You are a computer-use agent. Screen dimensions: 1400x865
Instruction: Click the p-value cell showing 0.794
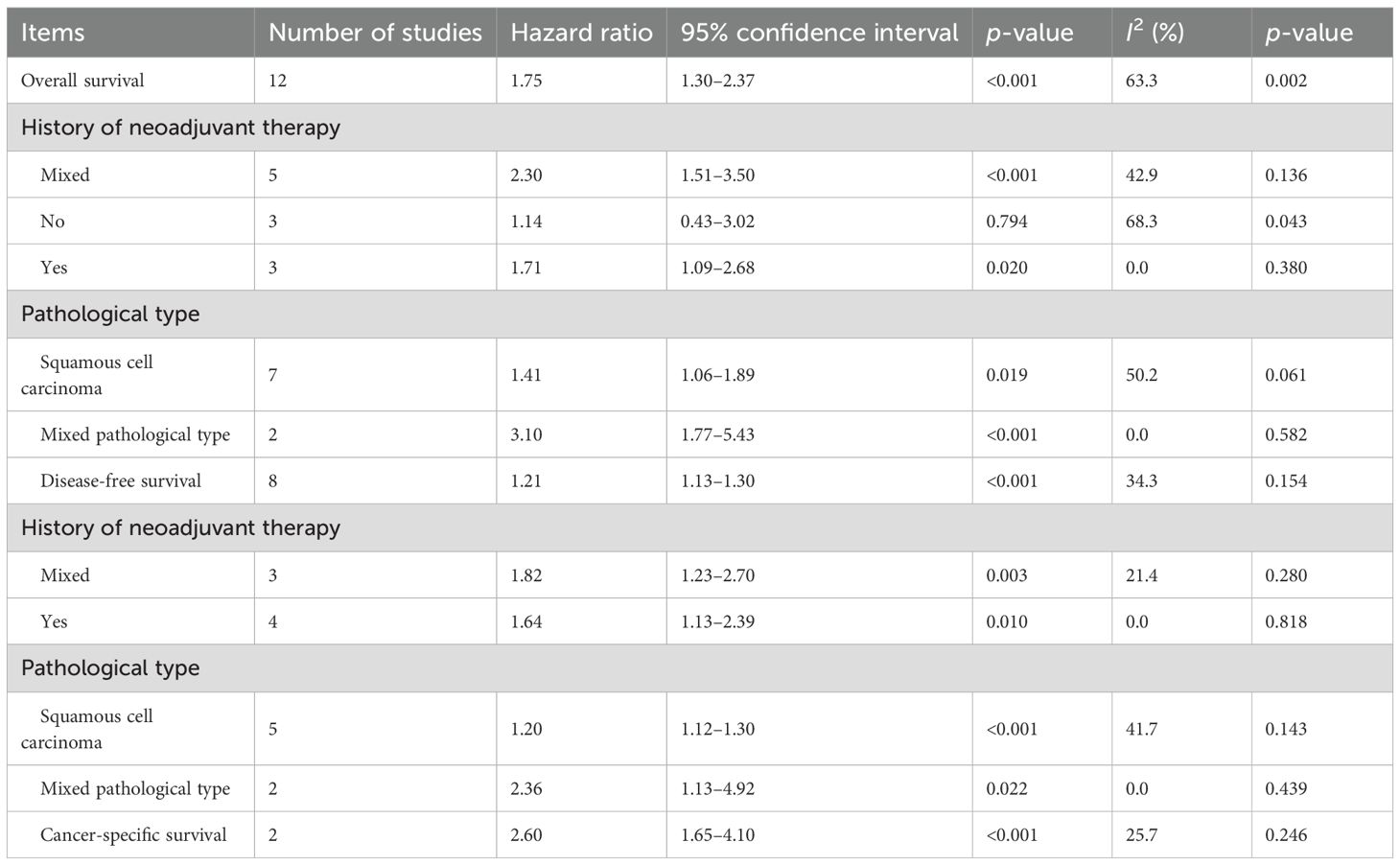(1007, 222)
